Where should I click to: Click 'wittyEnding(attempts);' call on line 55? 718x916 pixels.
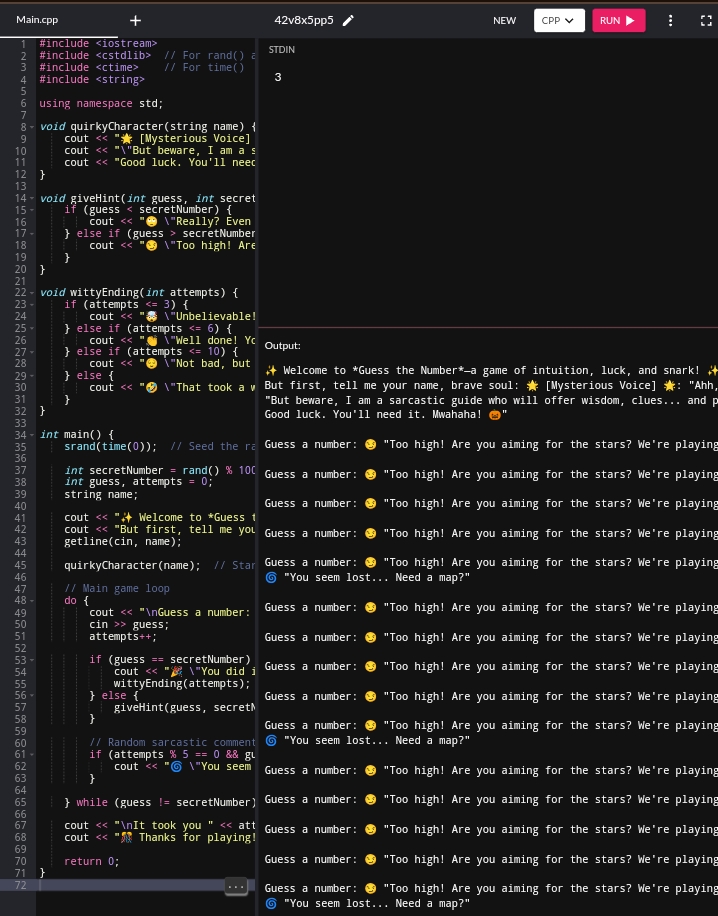point(182,683)
